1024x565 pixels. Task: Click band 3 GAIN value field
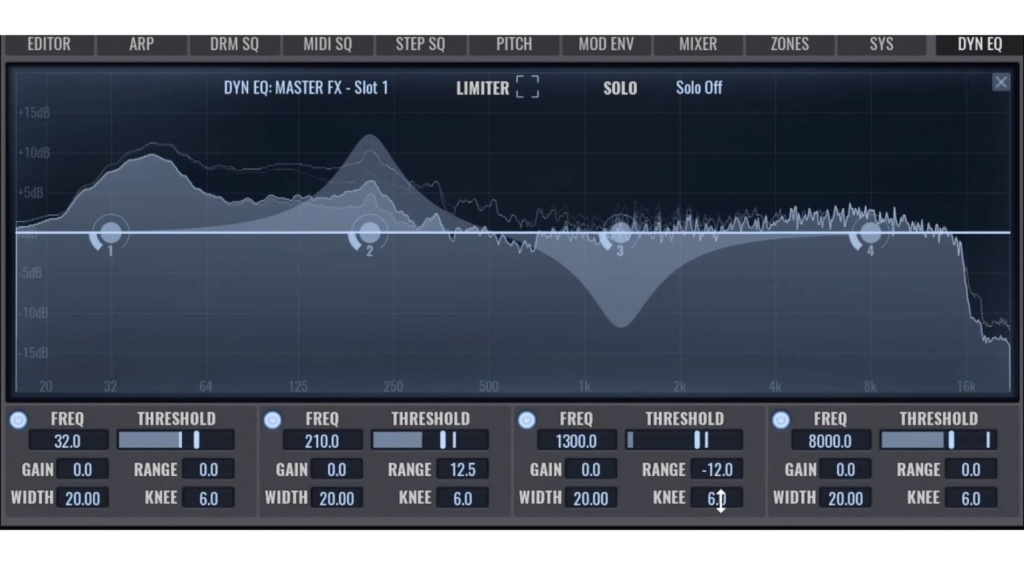point(590,470)
